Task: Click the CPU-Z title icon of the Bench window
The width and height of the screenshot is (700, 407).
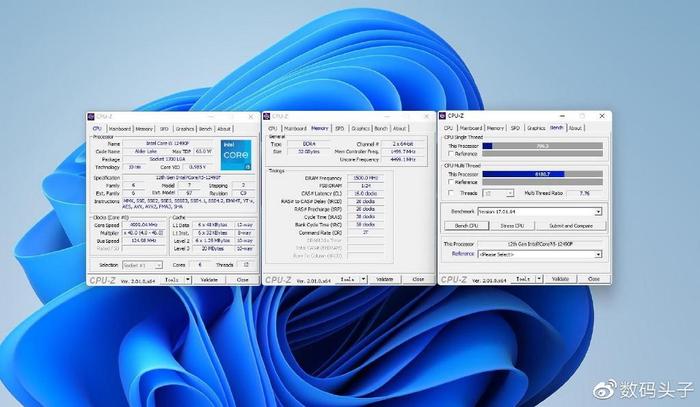Action: (442, 116)
